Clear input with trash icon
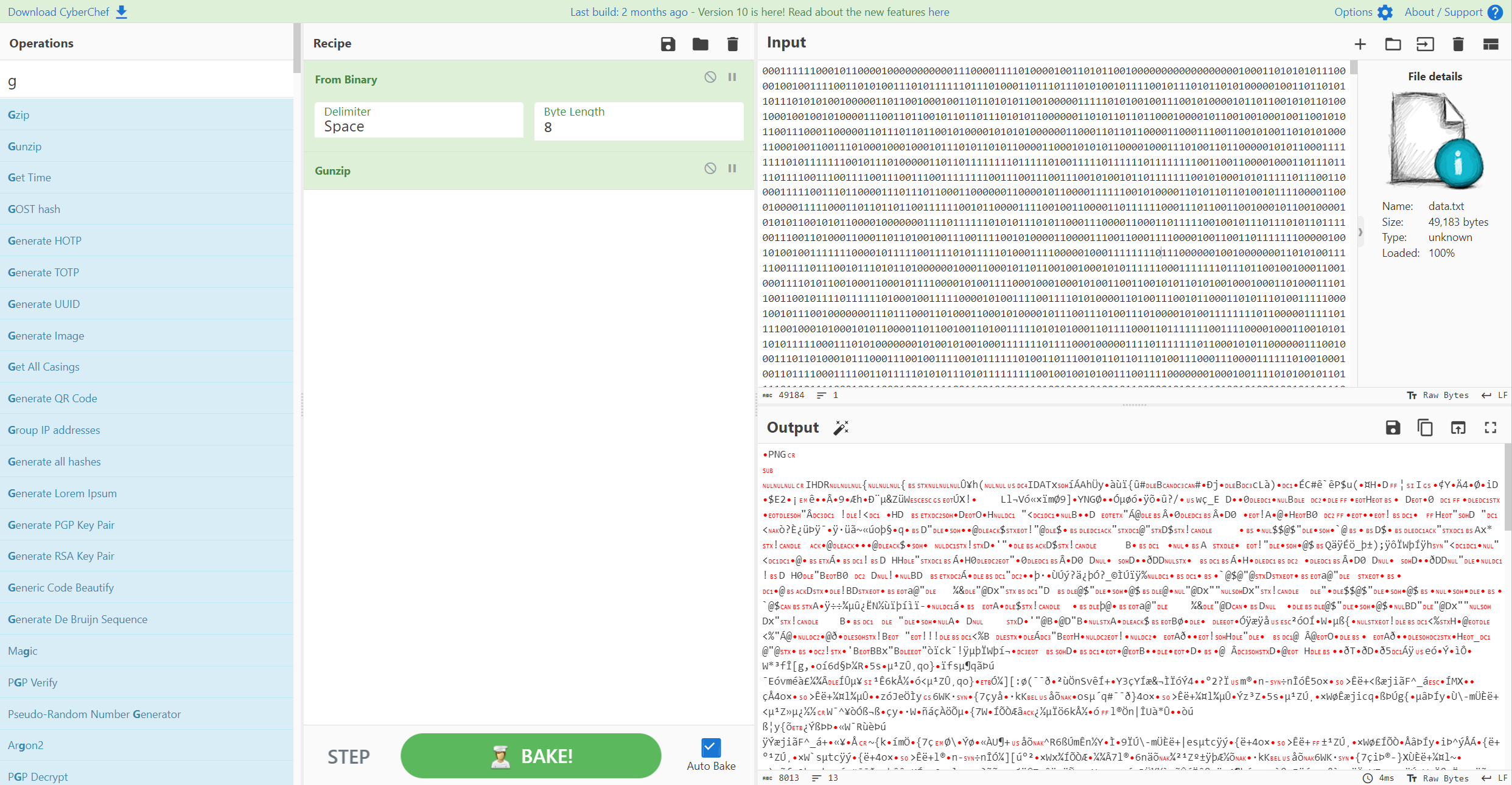Viewport: 1512px width, 785px height. 1458,44
